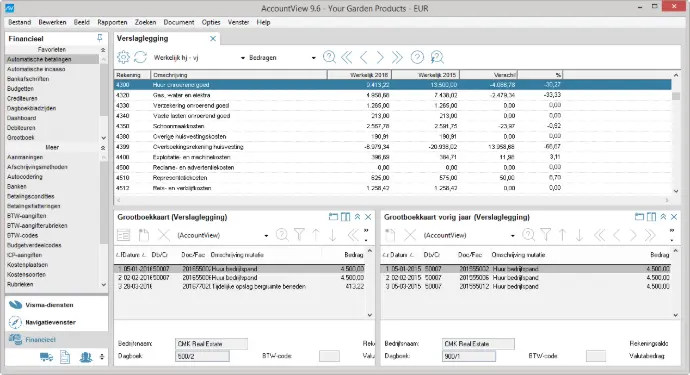
Task: Collapse Grootboekkaart vorig jaar panel with chevron
Action: point(663,217)
